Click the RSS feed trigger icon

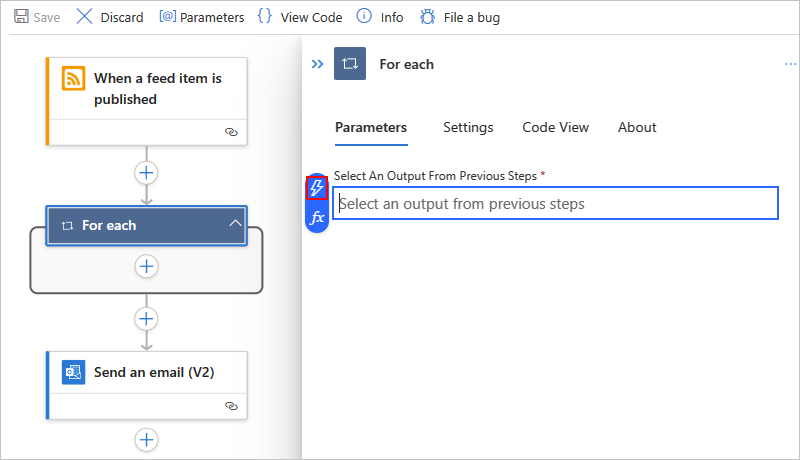click(73, 78)
